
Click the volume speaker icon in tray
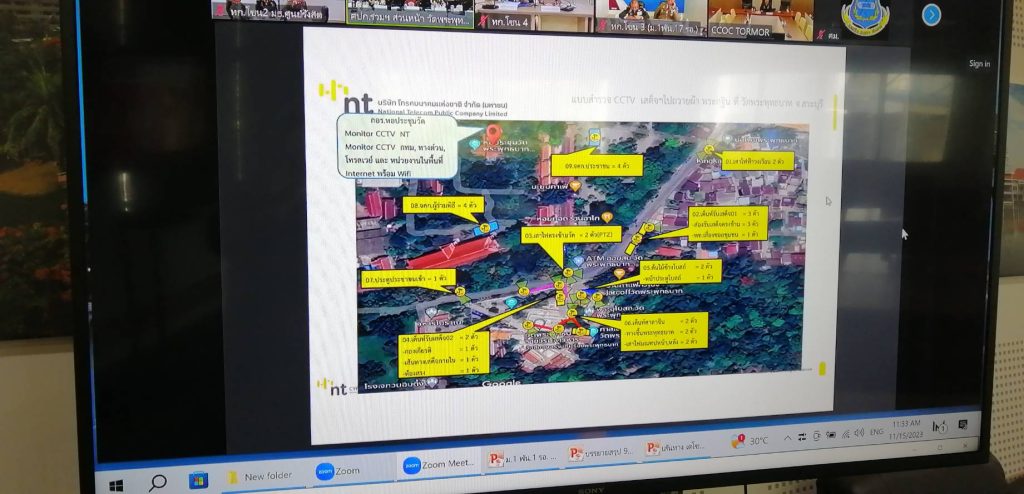857,433
